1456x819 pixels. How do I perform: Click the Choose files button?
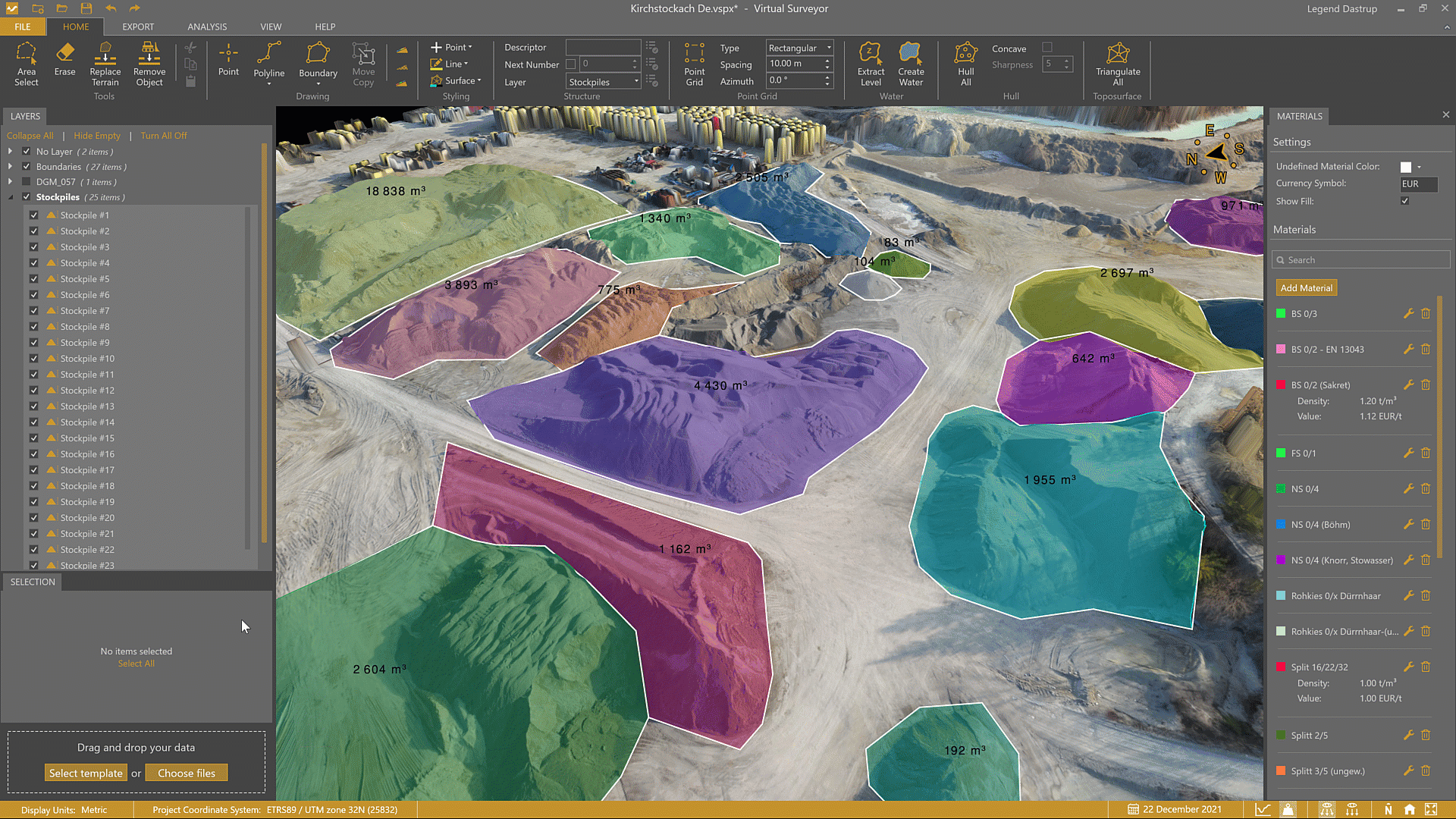187,773
